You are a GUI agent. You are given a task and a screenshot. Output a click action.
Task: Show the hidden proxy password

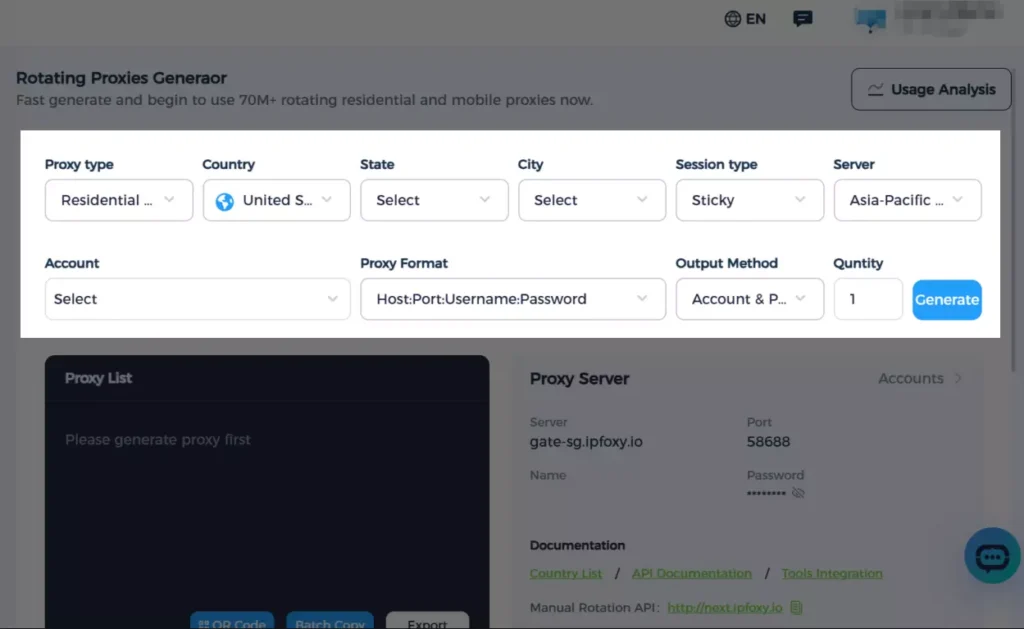(798, 493)
